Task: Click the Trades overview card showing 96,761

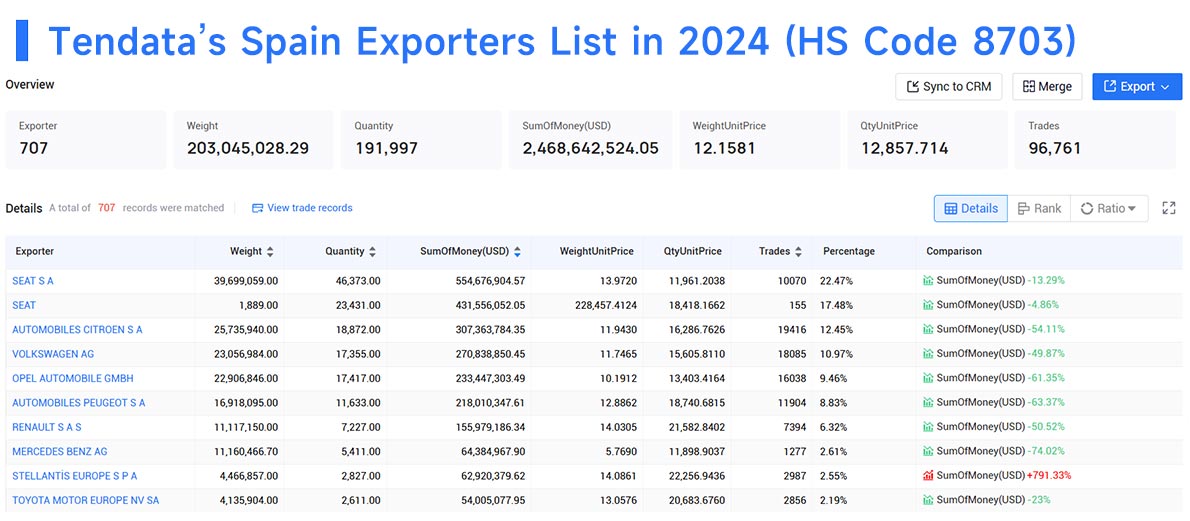Action: pyautogui.click(x=1094, y=140)
